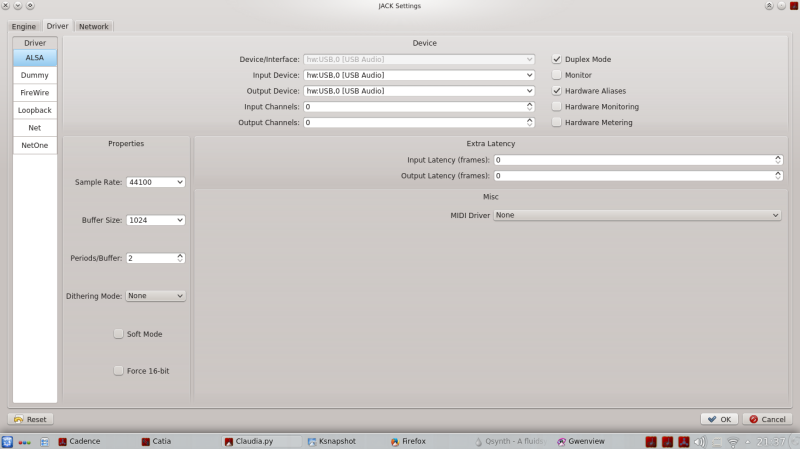Open the KDE application launcher menu
This screenshot has height=449, width=800.
pyautogui.click(x=7, y=442)
